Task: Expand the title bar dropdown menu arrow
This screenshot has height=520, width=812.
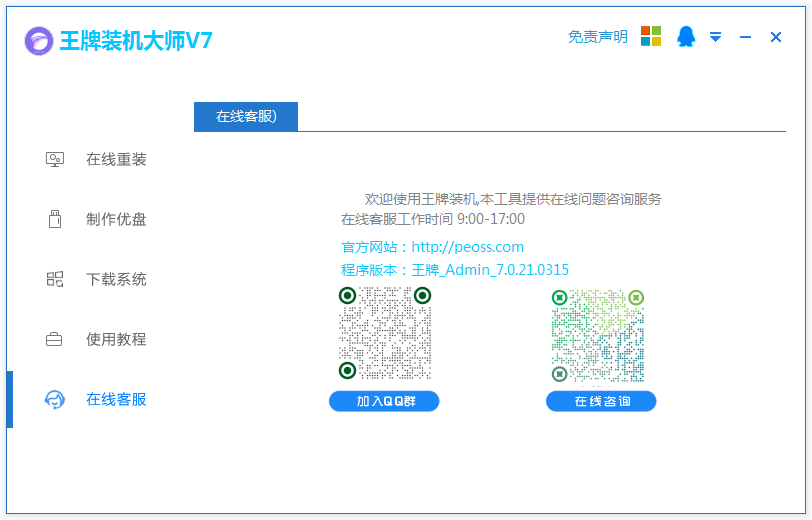Action: coord(715,37)
